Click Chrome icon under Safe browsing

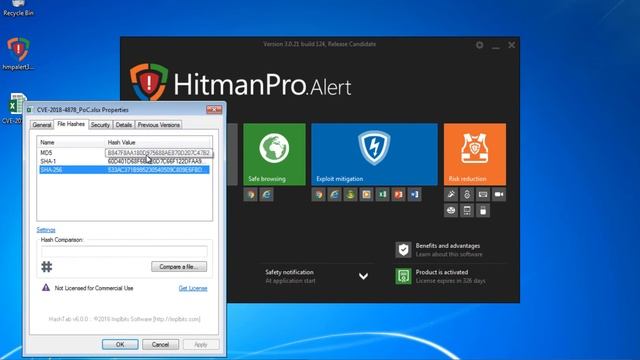point(251,195)
